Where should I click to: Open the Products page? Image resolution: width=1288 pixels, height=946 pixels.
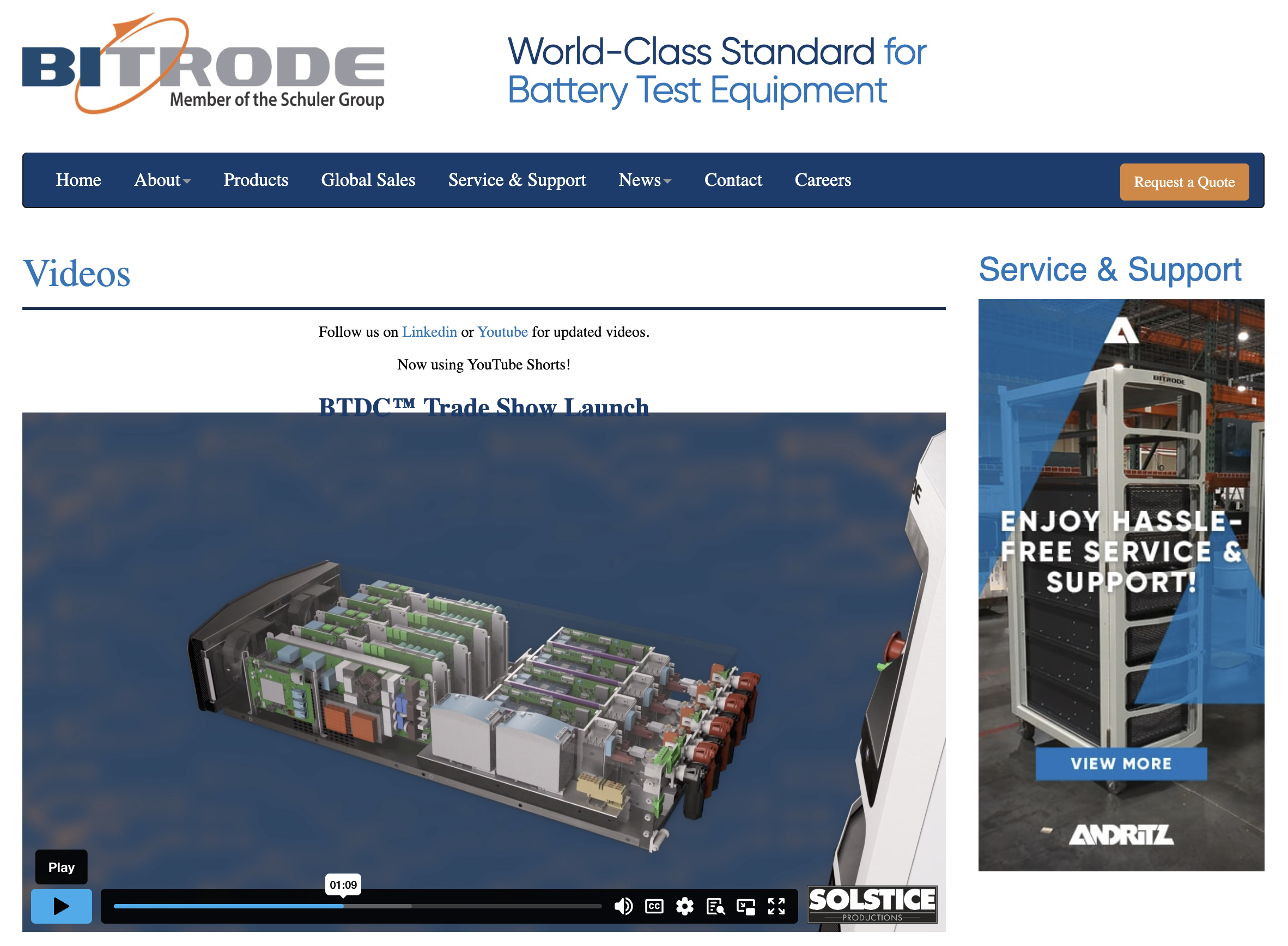[x=256, y=180]
